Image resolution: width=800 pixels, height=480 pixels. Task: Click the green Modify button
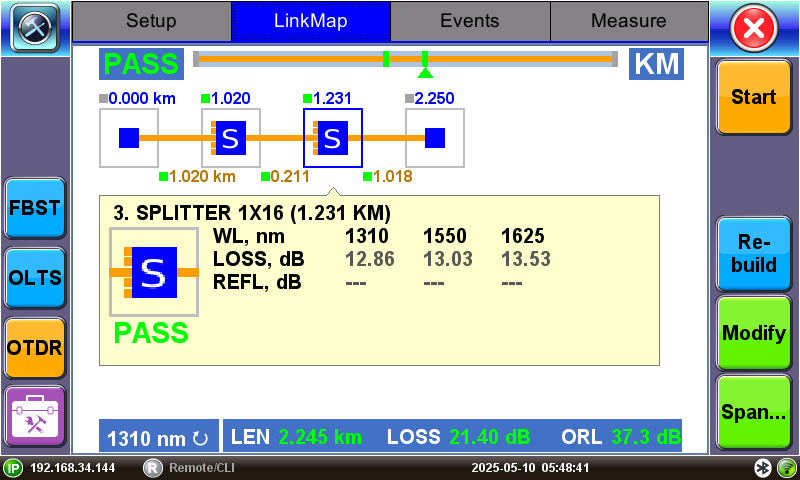754,334
